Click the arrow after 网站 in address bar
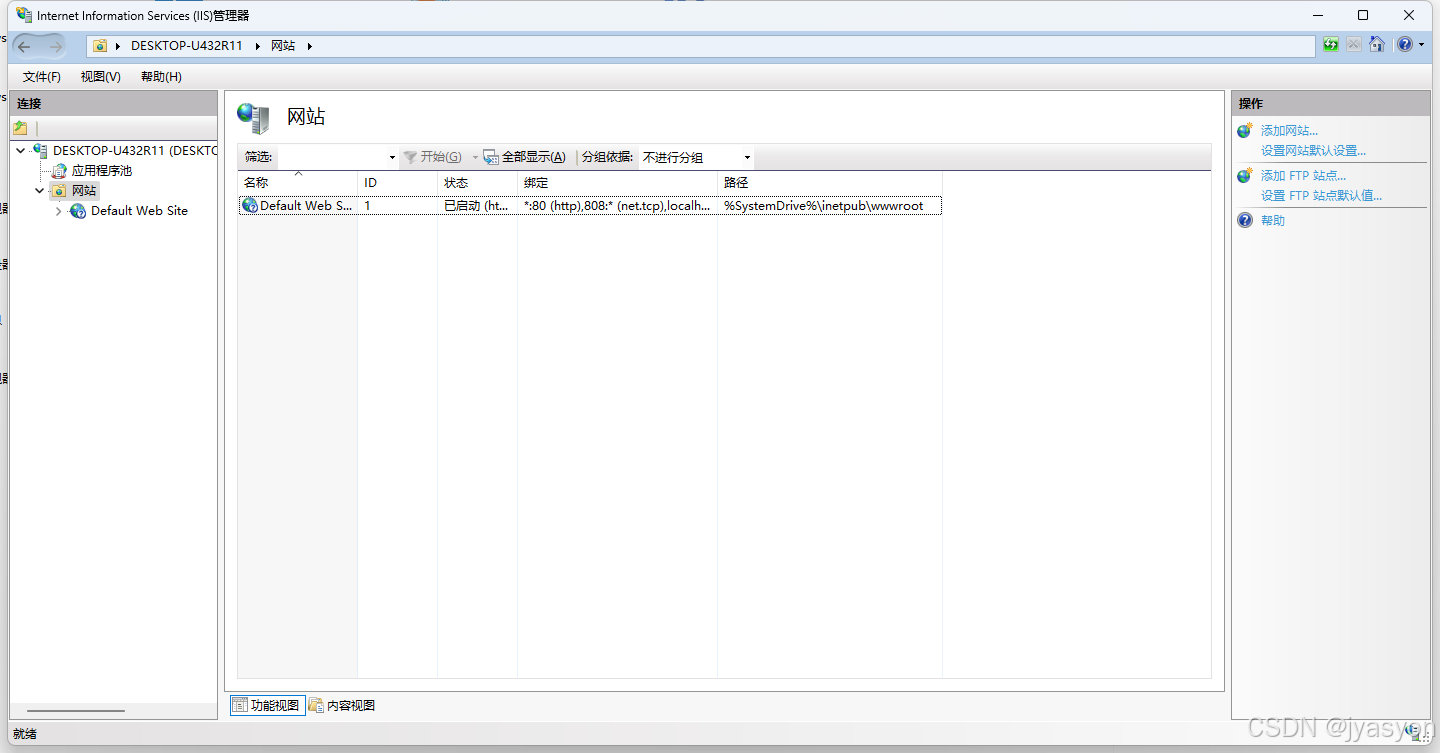The image size is (1440, 753). click(x=309, y=46)
